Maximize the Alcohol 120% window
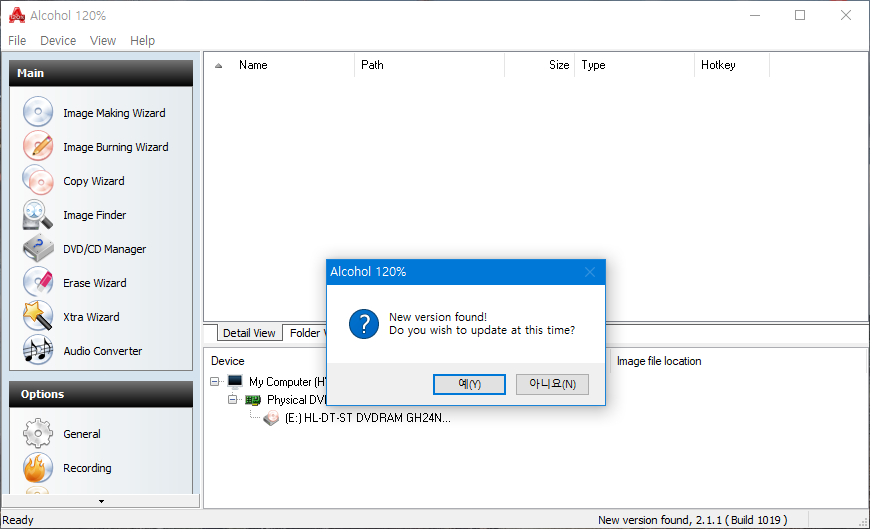The height and width of the screenshot is (529, 870). [x=800, y=15]
